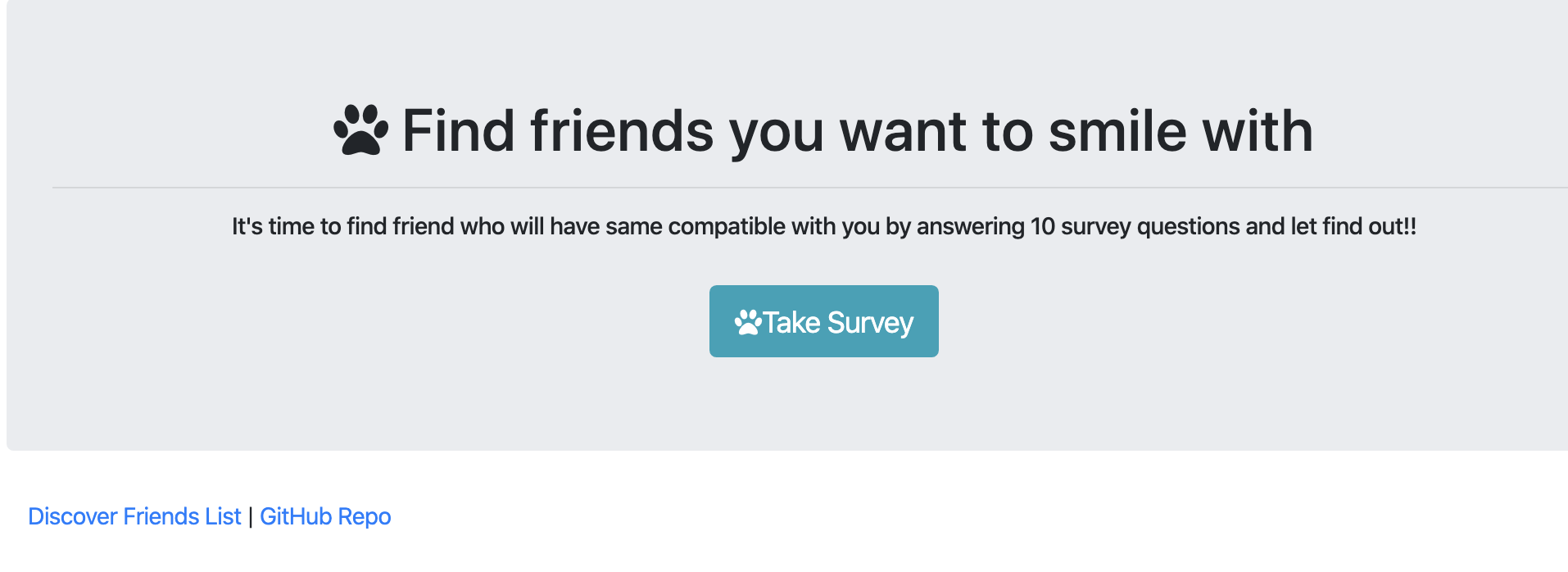This screenshot has height=572, width=1568.
Task: Click the description sentence below the divider
Action: (x=823, y=226)
